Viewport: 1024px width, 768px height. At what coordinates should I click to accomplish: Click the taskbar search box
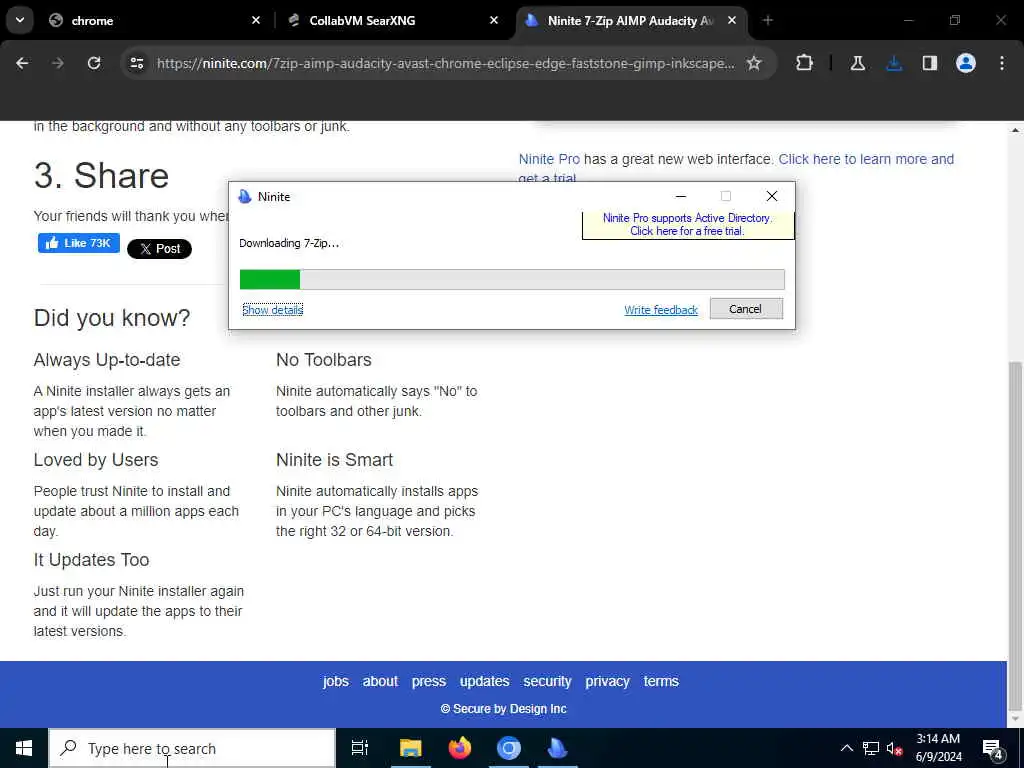(x=193, y=748)
